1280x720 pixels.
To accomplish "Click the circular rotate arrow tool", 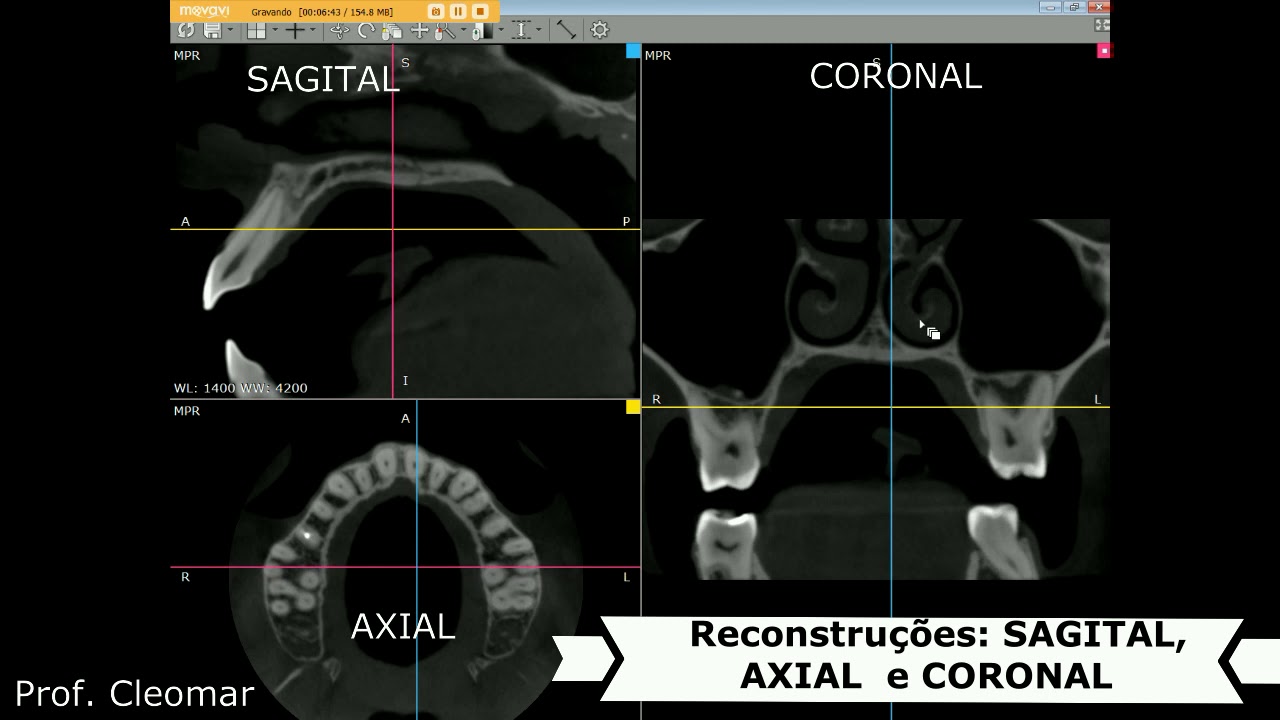I will (x=366, y=30).
